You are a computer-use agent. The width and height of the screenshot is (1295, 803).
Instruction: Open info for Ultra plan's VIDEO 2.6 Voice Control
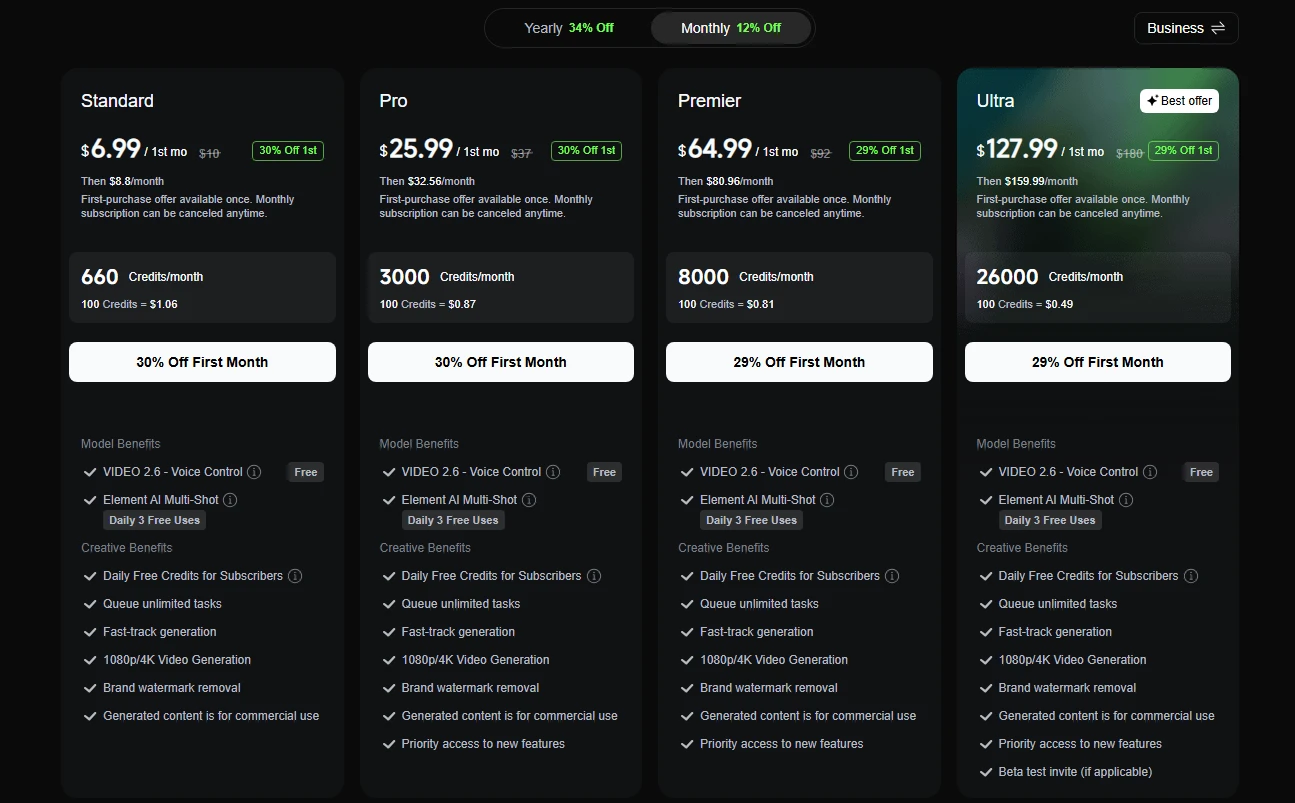coord(1150,472)
